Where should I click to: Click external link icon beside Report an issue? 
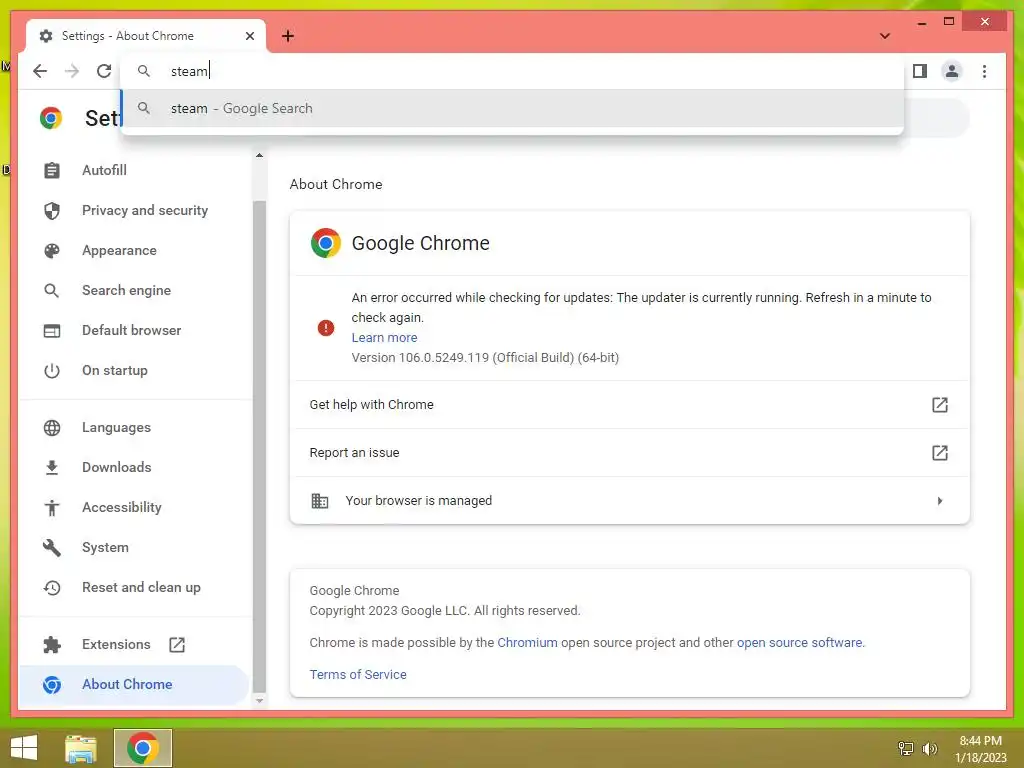pos(939,453)
